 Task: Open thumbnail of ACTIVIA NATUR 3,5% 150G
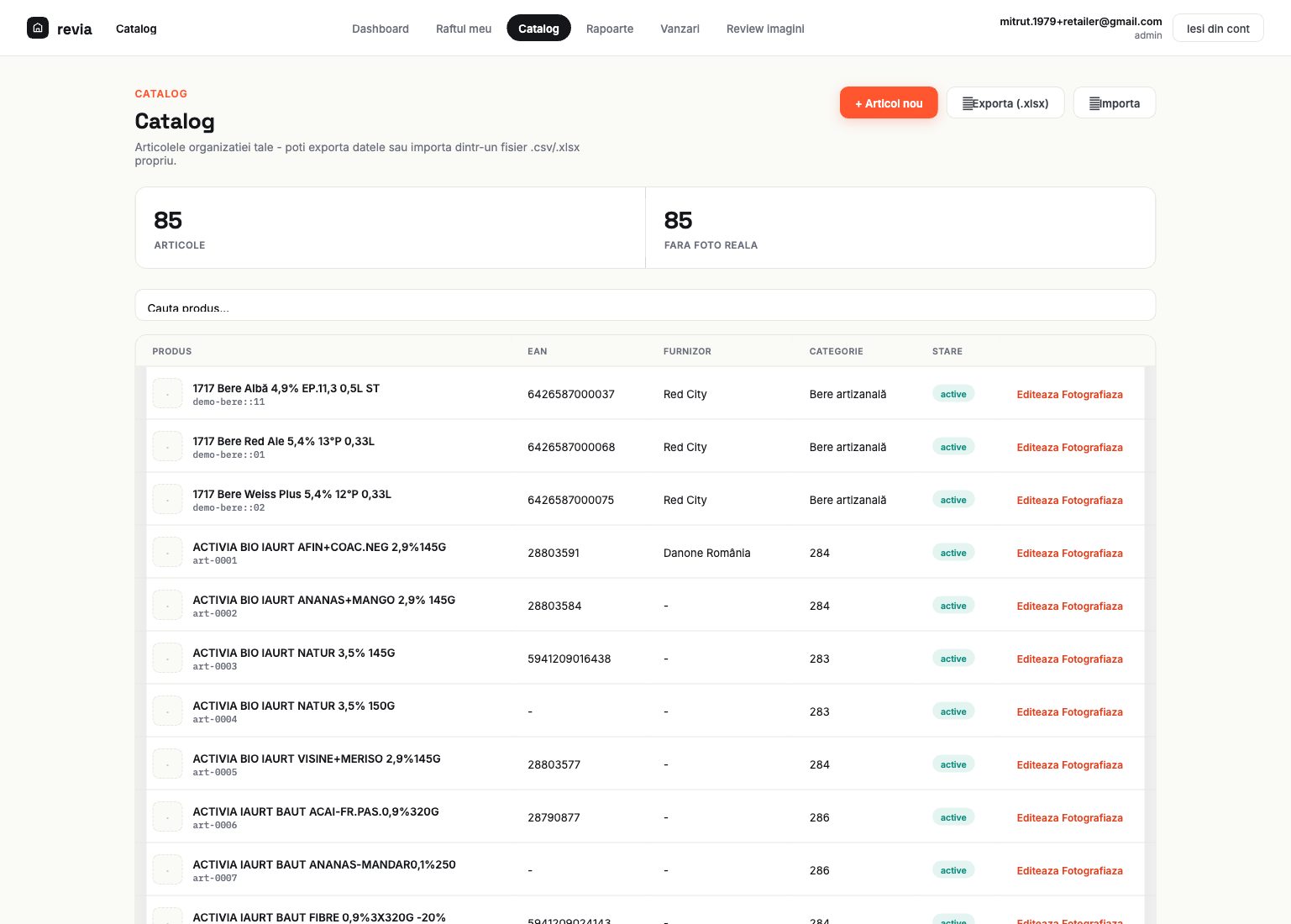coord(168,711)
